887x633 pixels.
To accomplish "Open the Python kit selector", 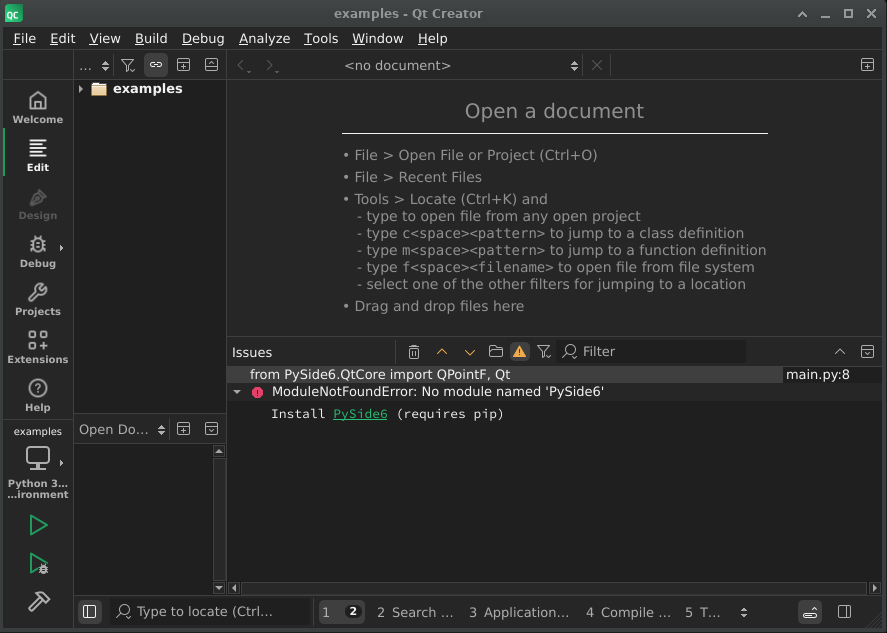I will pos(38,464).
